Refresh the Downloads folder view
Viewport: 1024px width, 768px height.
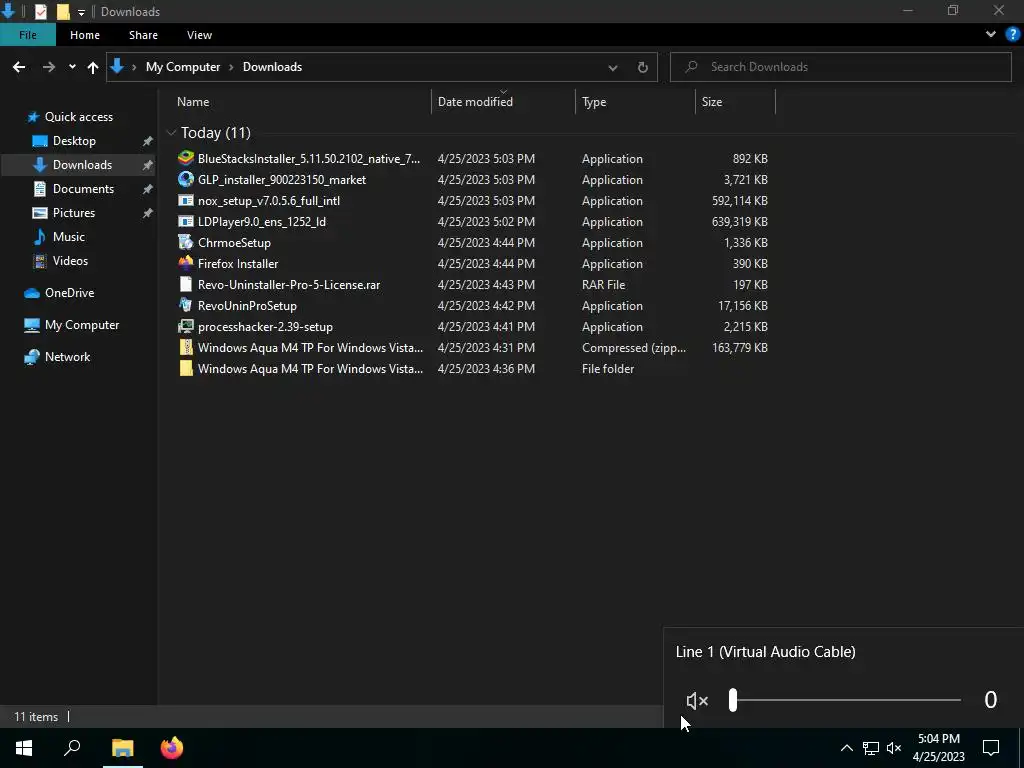coord(643,67)
